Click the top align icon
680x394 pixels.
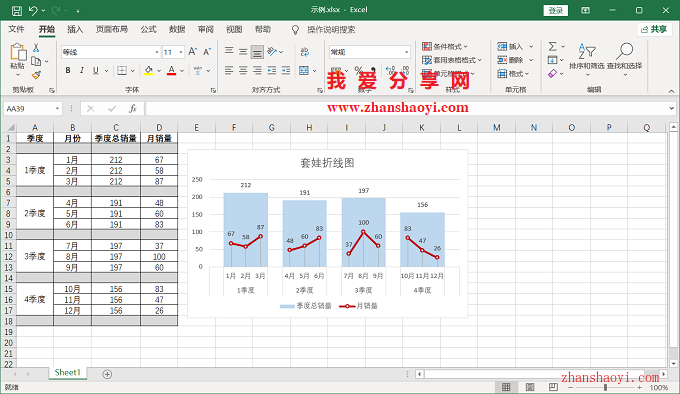pos(229,52)
